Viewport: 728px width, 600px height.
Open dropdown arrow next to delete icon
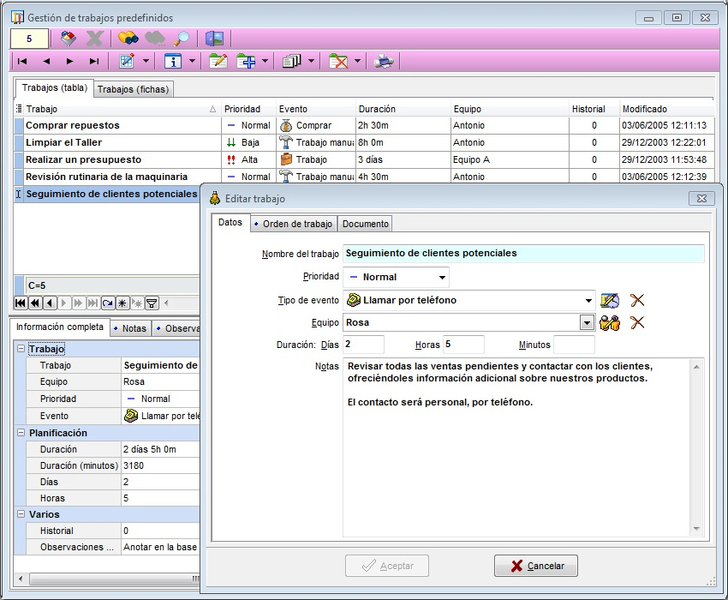357,61
